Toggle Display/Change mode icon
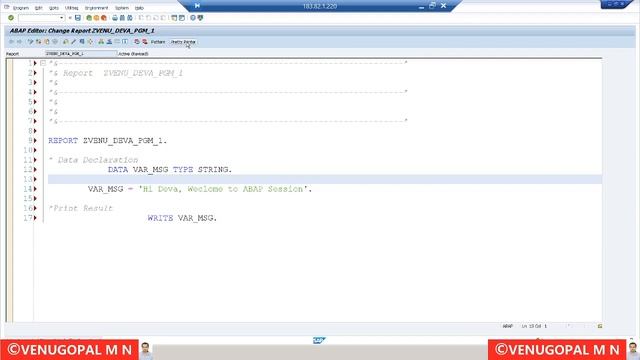Screen dimensions: 640x360 coord(30,42)
